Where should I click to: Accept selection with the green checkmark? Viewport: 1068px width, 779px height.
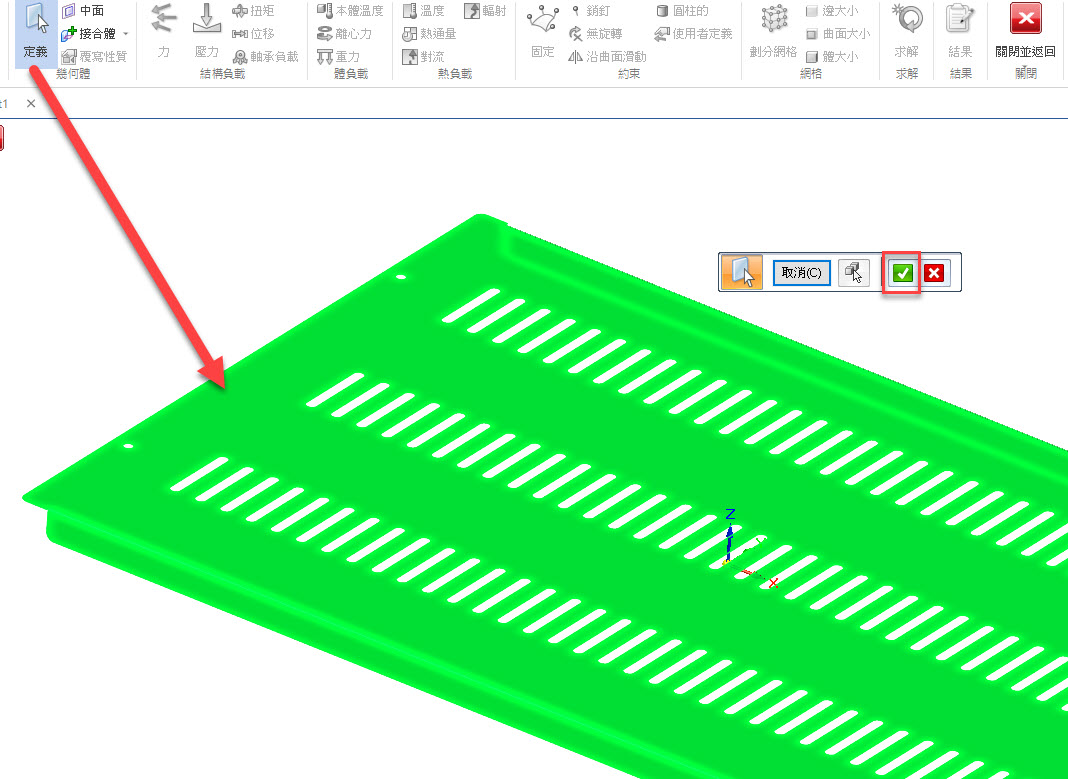pyautogui.click(x=902, y=272)
